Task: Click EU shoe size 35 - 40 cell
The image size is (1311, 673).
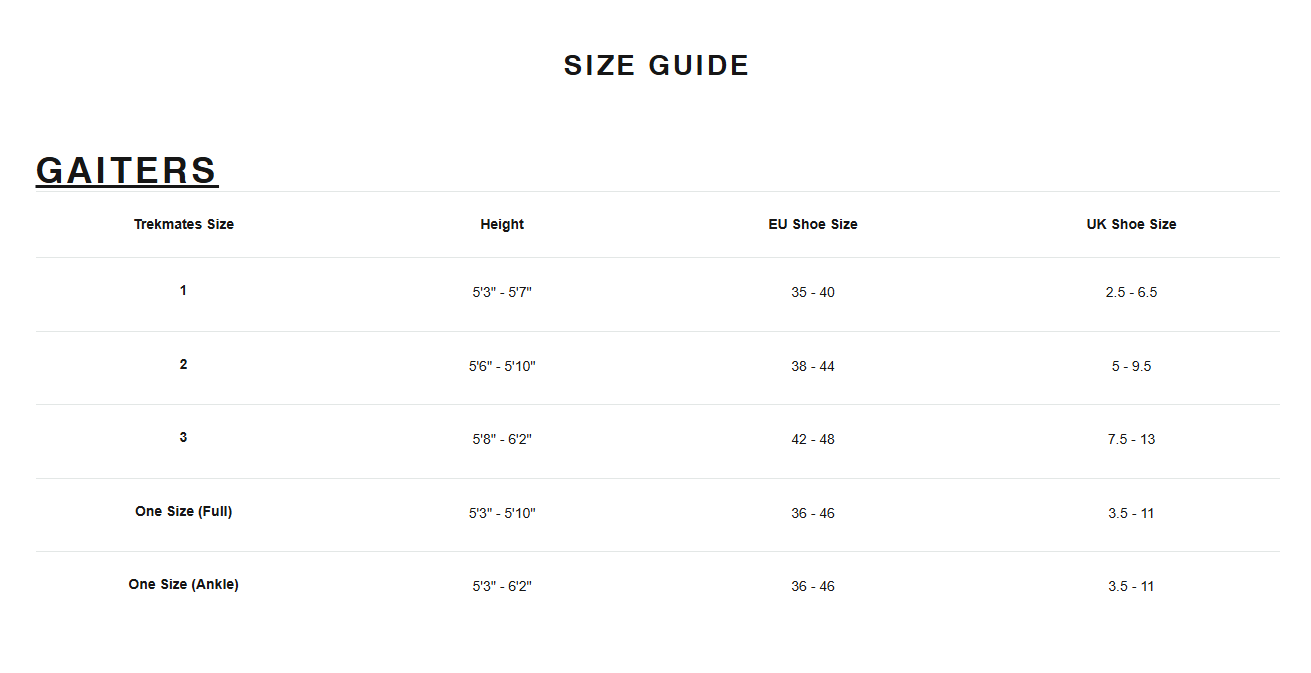Action: (x=813, y=292)
